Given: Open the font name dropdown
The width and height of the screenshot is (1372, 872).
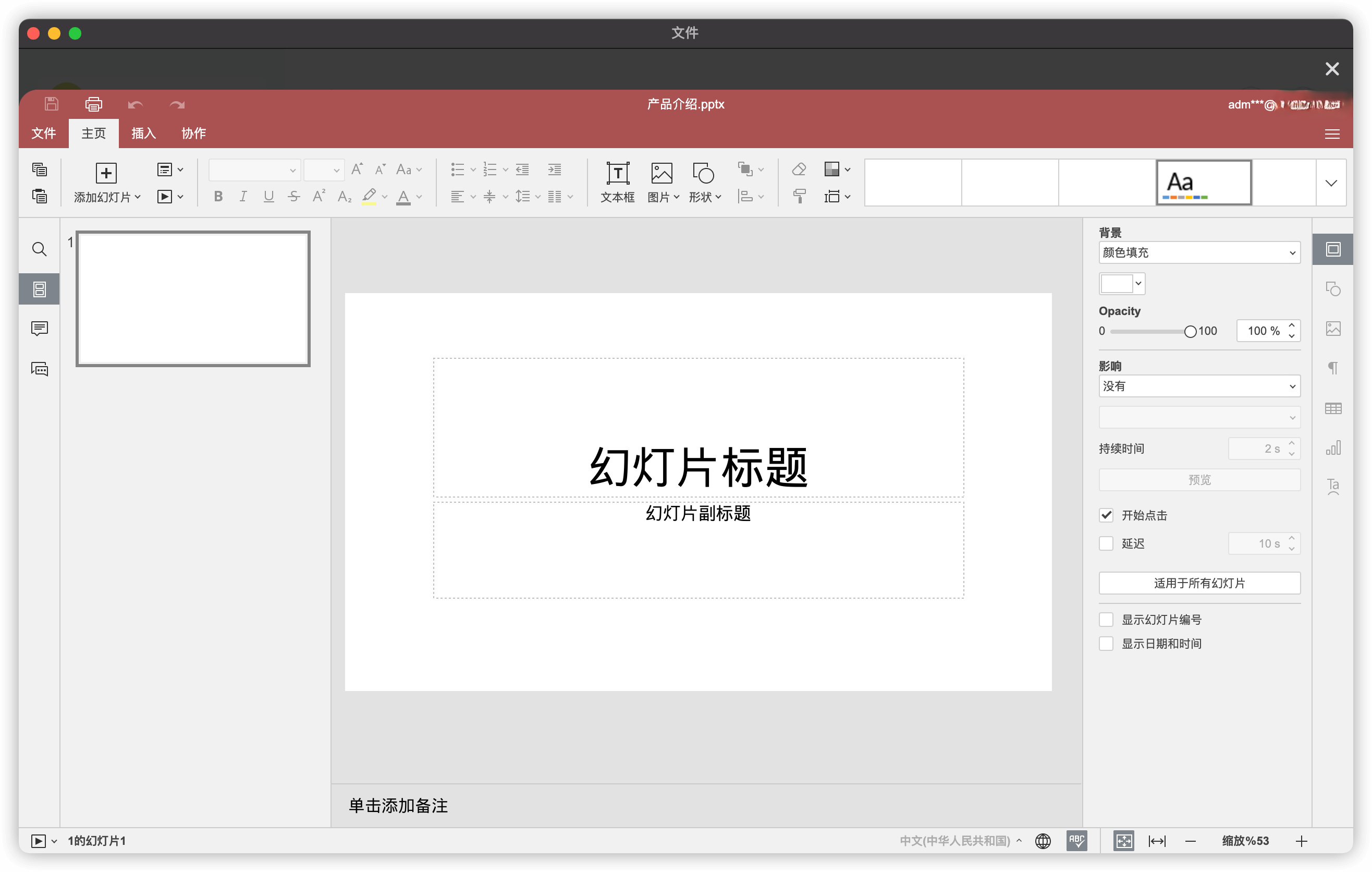Looking at the screenshot, I should tap(254, 170).
